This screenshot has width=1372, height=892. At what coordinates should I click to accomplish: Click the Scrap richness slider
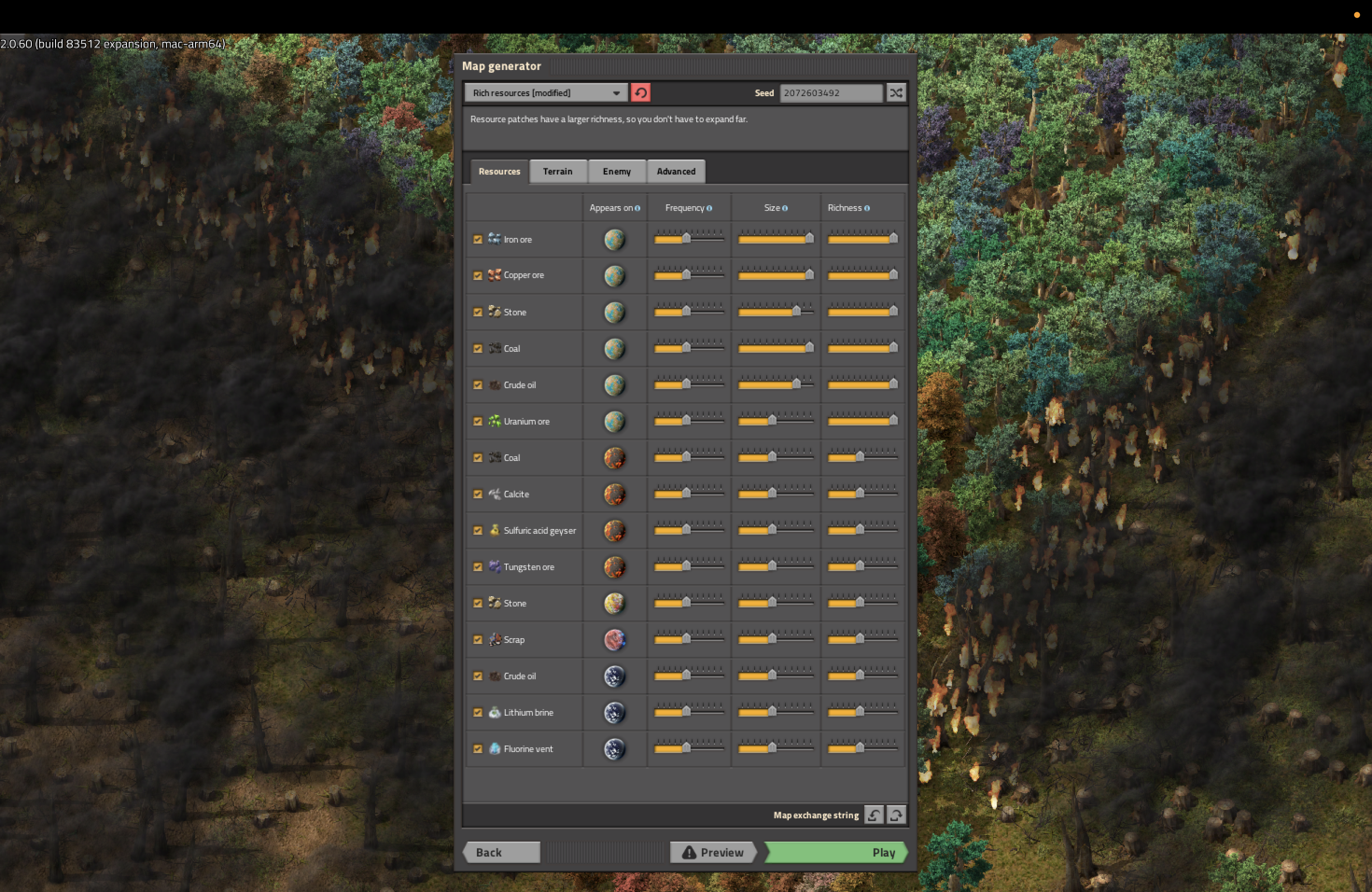pos(863,639)
